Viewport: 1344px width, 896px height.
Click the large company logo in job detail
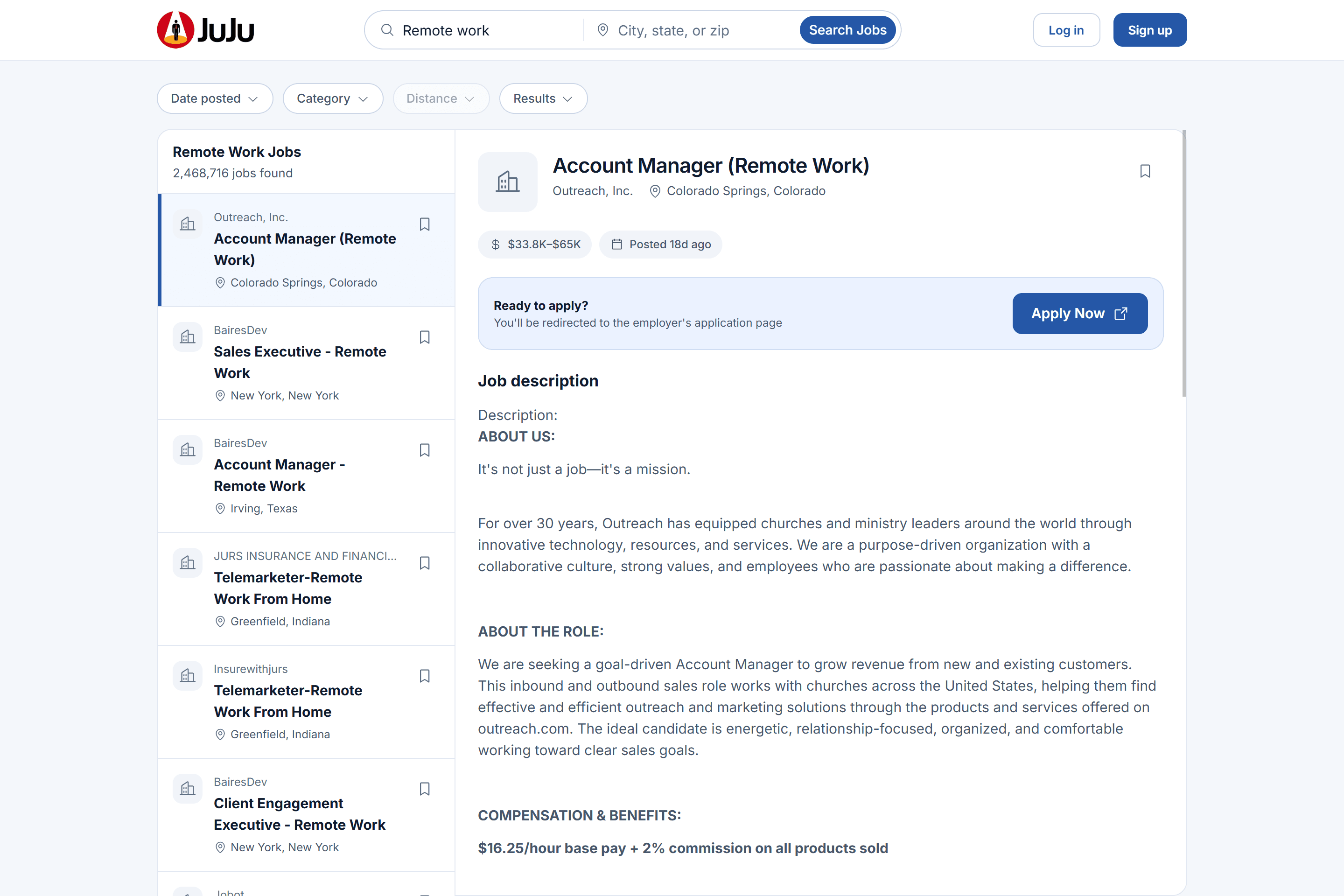[x=507, y=182]
